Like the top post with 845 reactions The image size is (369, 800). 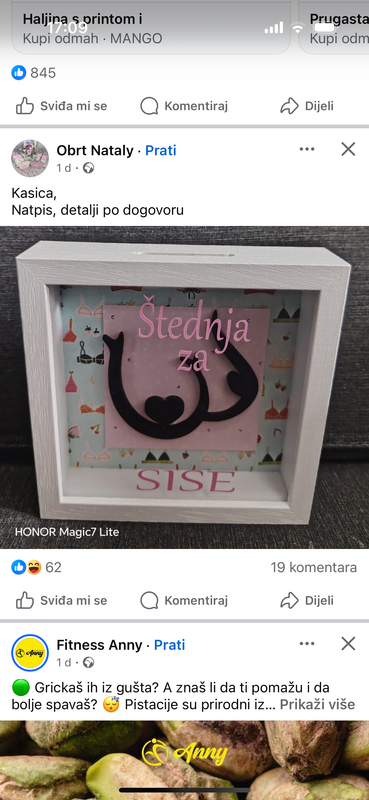[61, 106]
